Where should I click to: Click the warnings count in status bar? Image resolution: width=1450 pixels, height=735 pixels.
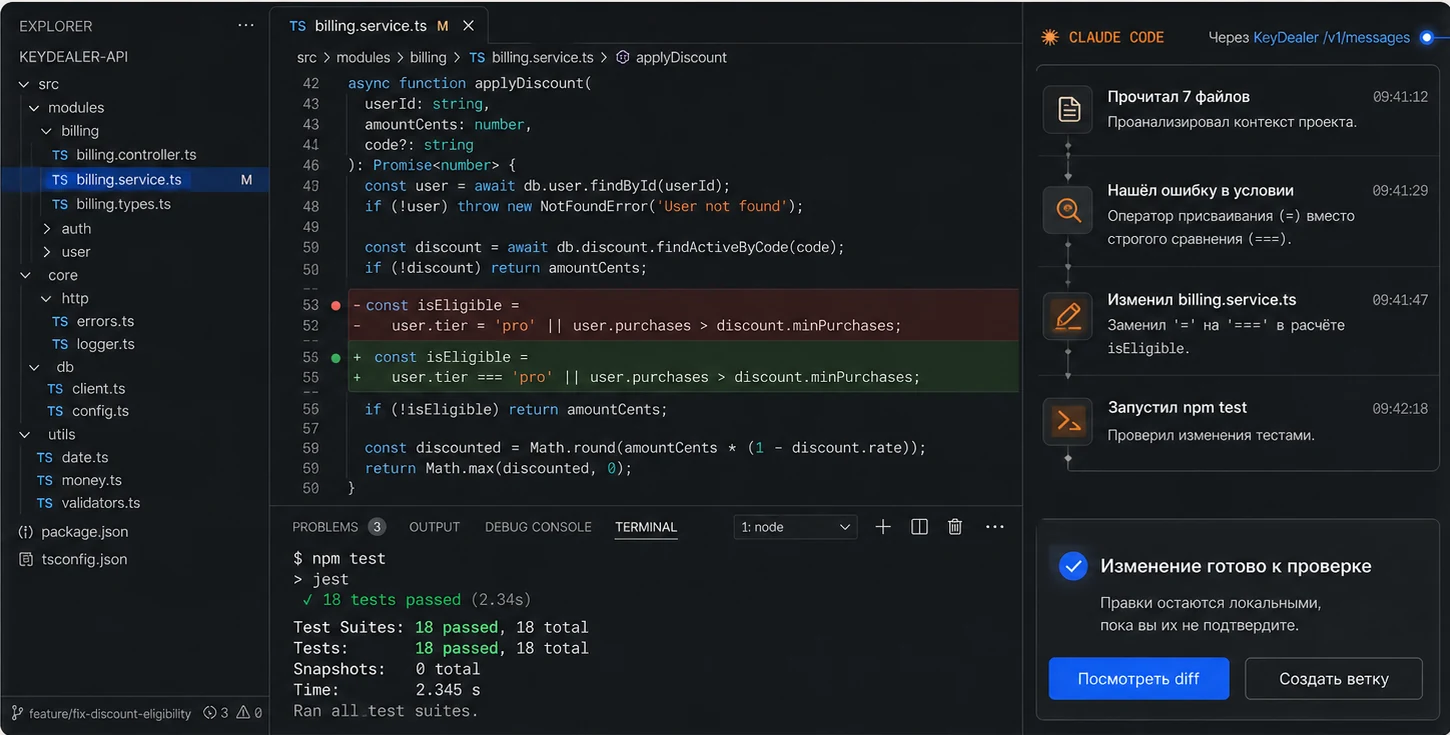click(x=251, y=714)
